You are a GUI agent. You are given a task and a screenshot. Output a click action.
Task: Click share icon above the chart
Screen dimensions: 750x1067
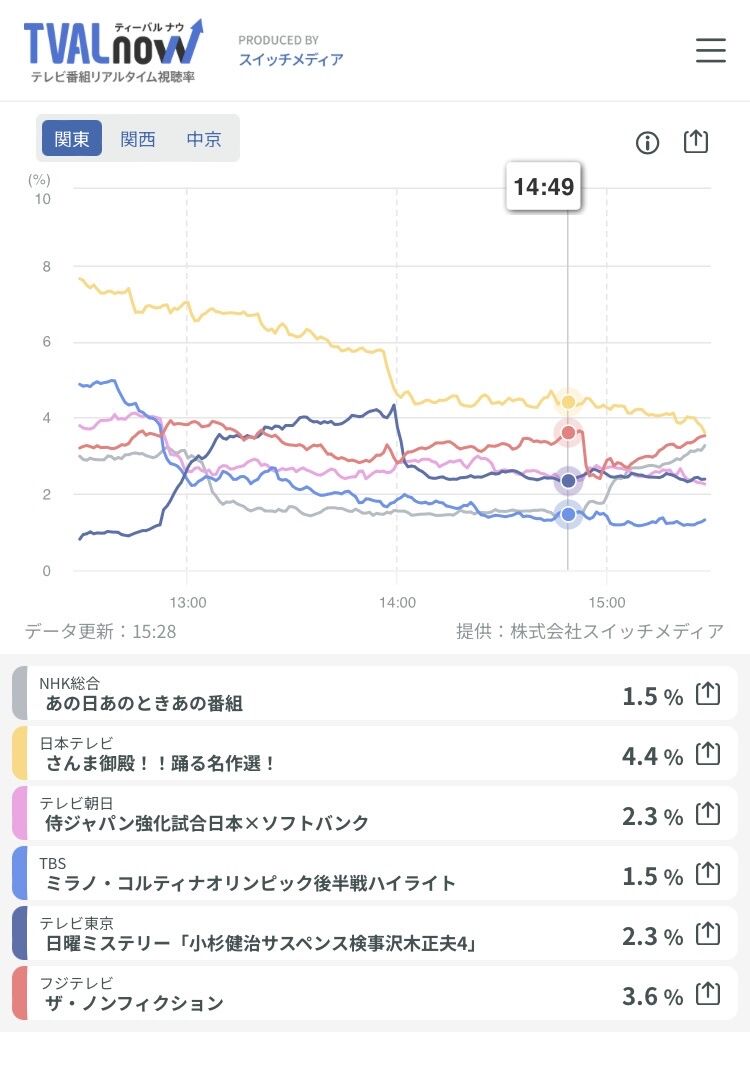(x=696, y=142)
